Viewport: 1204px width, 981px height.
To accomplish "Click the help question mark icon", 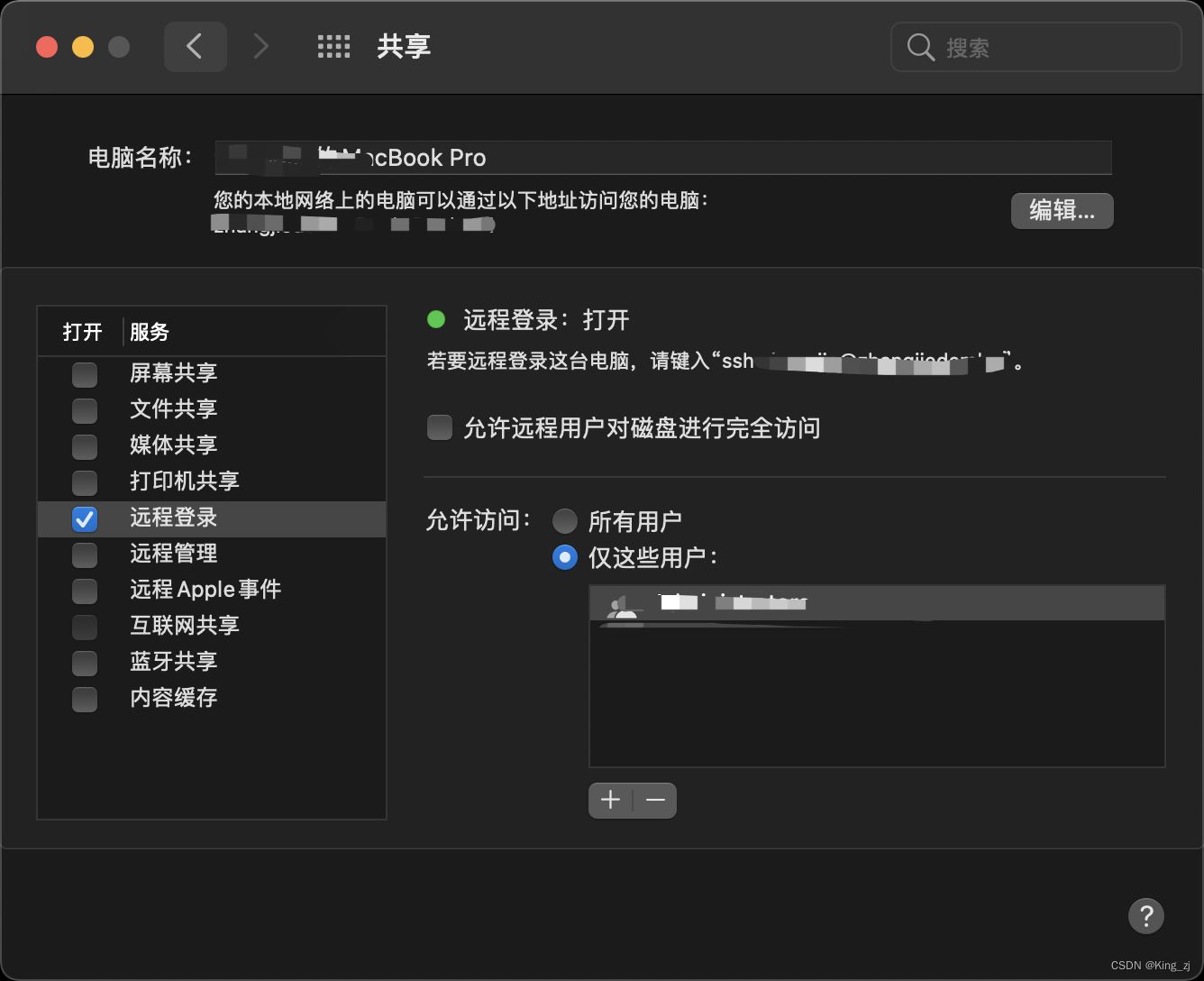I will click(1146, 916).
